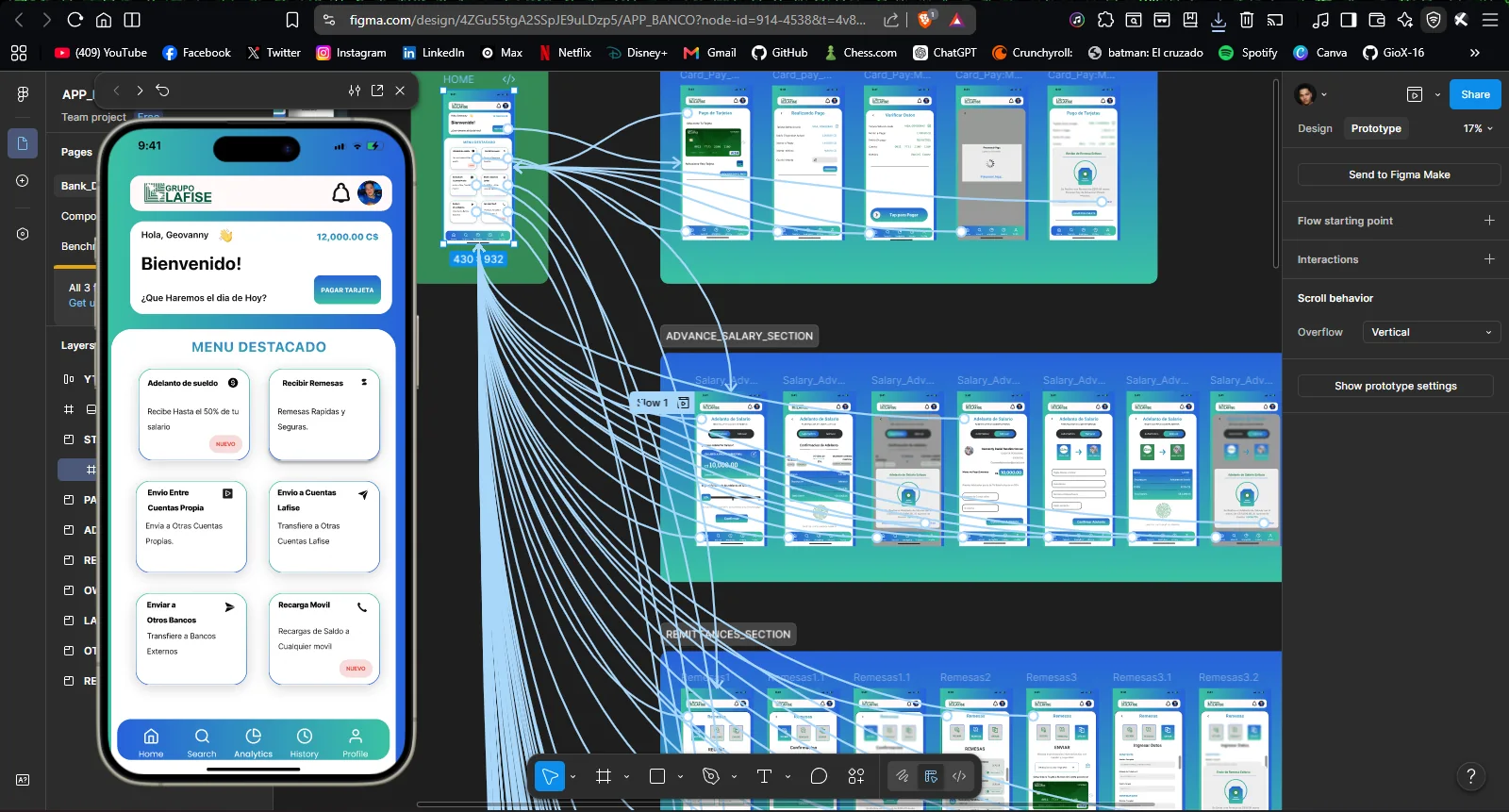Image resolution: width=1509 pixels, height=812 pixels.
Task: Tap Search icon in preview nav bar
Action: (202, 742)
